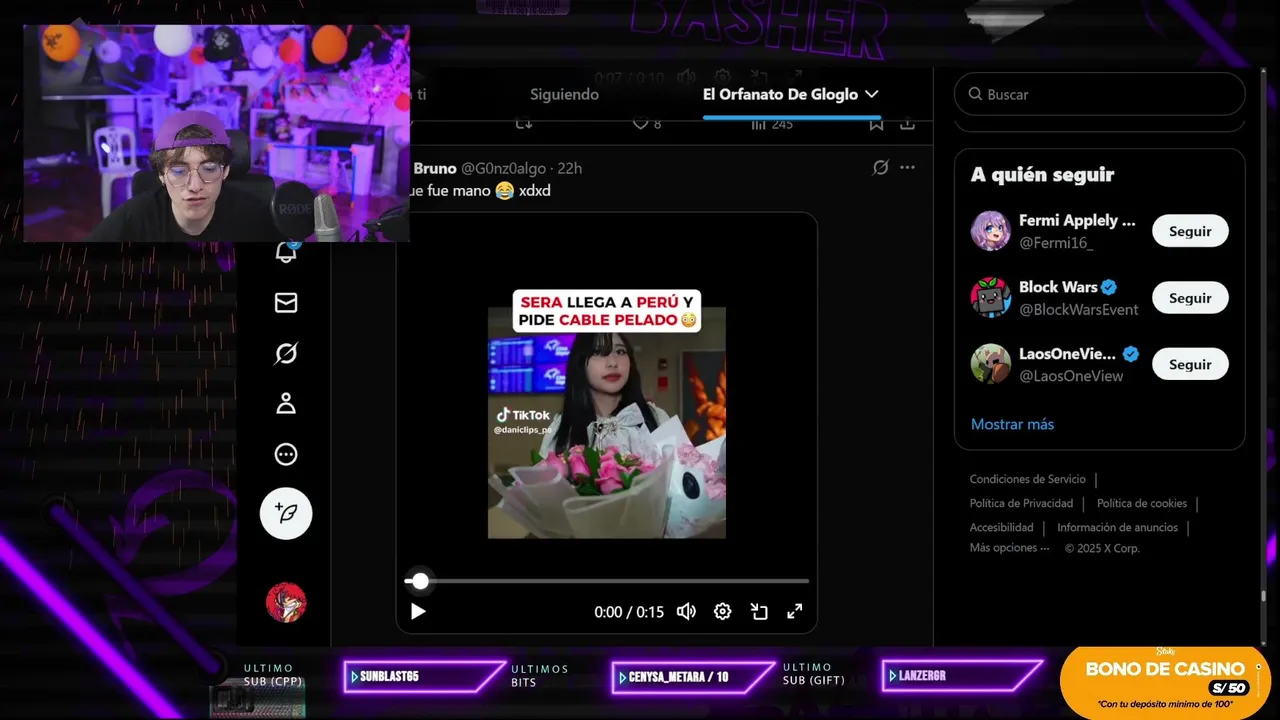Expand video to fullscreen
Viewport: 1280px width, 720px height.
795,611
